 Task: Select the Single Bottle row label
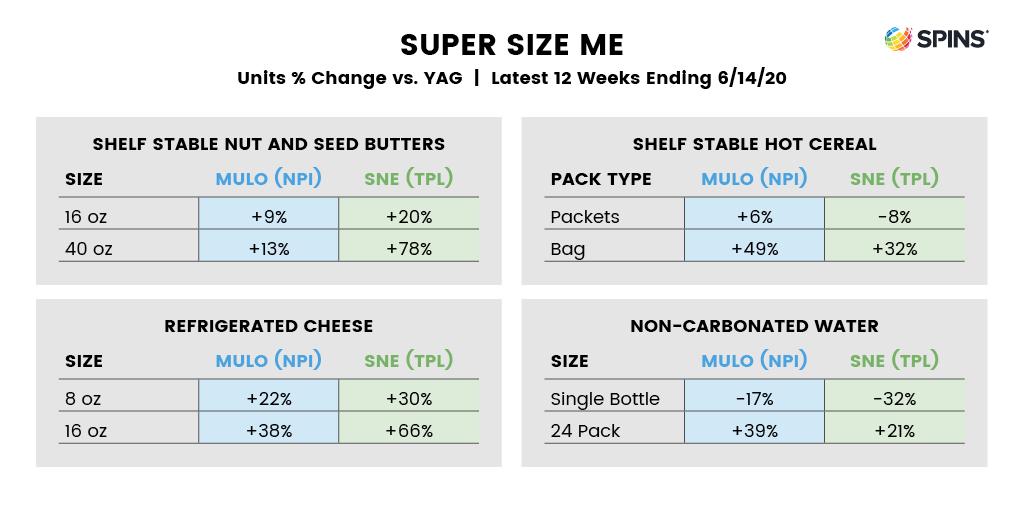coord(605,398)
